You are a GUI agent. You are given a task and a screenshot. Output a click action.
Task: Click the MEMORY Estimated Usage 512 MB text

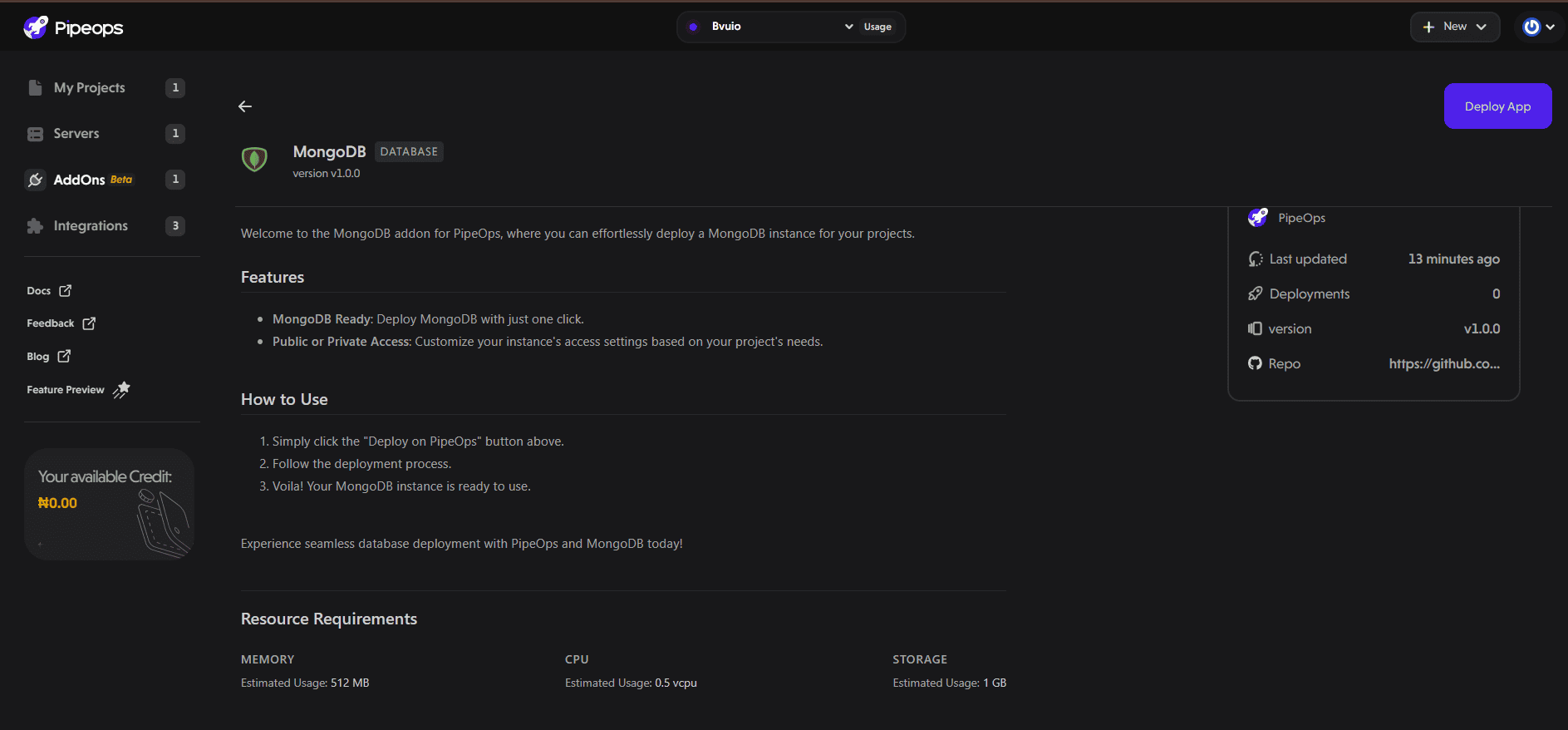click(x=305, y=683)
